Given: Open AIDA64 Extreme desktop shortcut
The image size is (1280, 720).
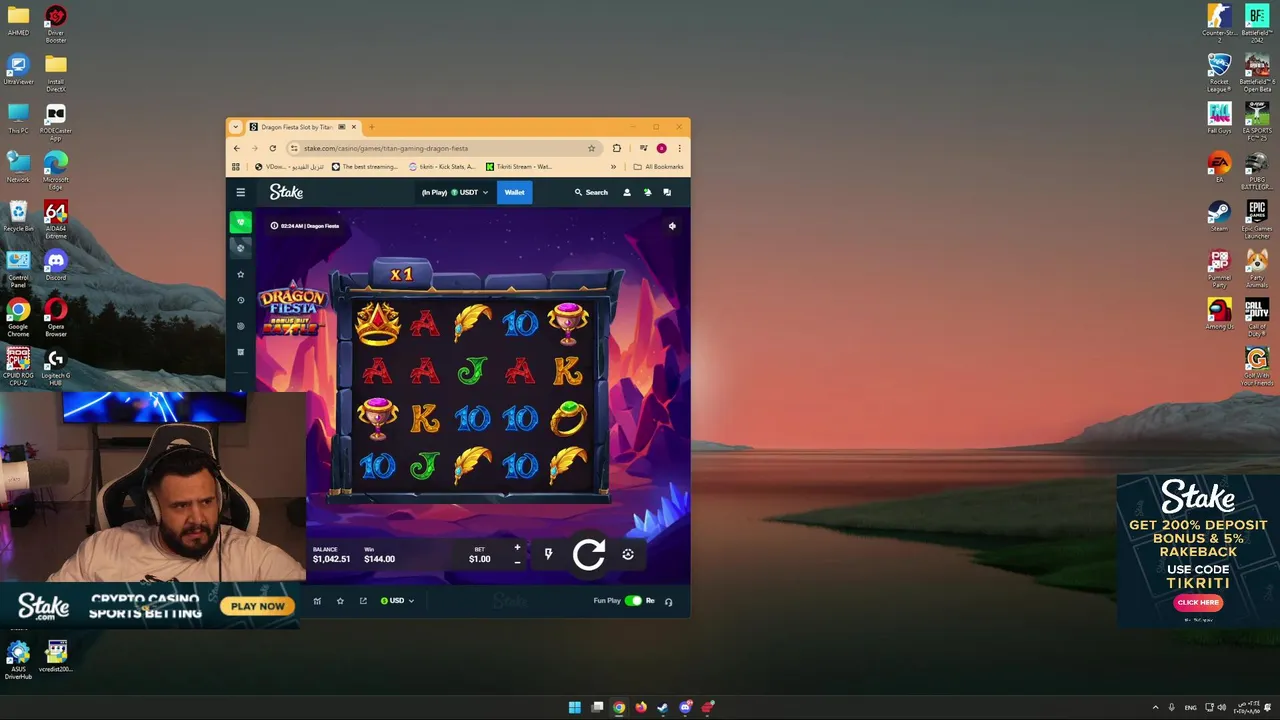Looking at the screenshot, I should click(x=56, y=217).
